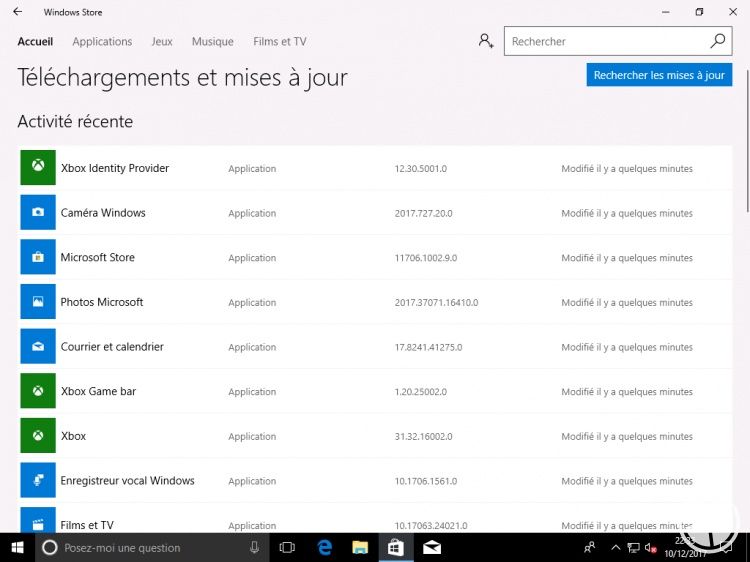Open Microsoft Edge from the taskbar

(x=325, y=548)
